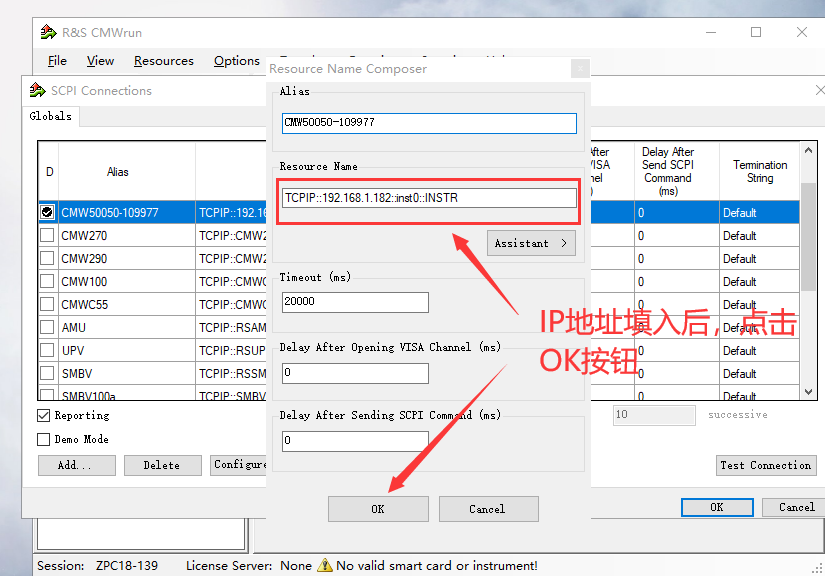This screenshot has height=581, width=825.
Task: Uncheck the CMW50050-109977 row checkbox
Action: tap(47, 212)
